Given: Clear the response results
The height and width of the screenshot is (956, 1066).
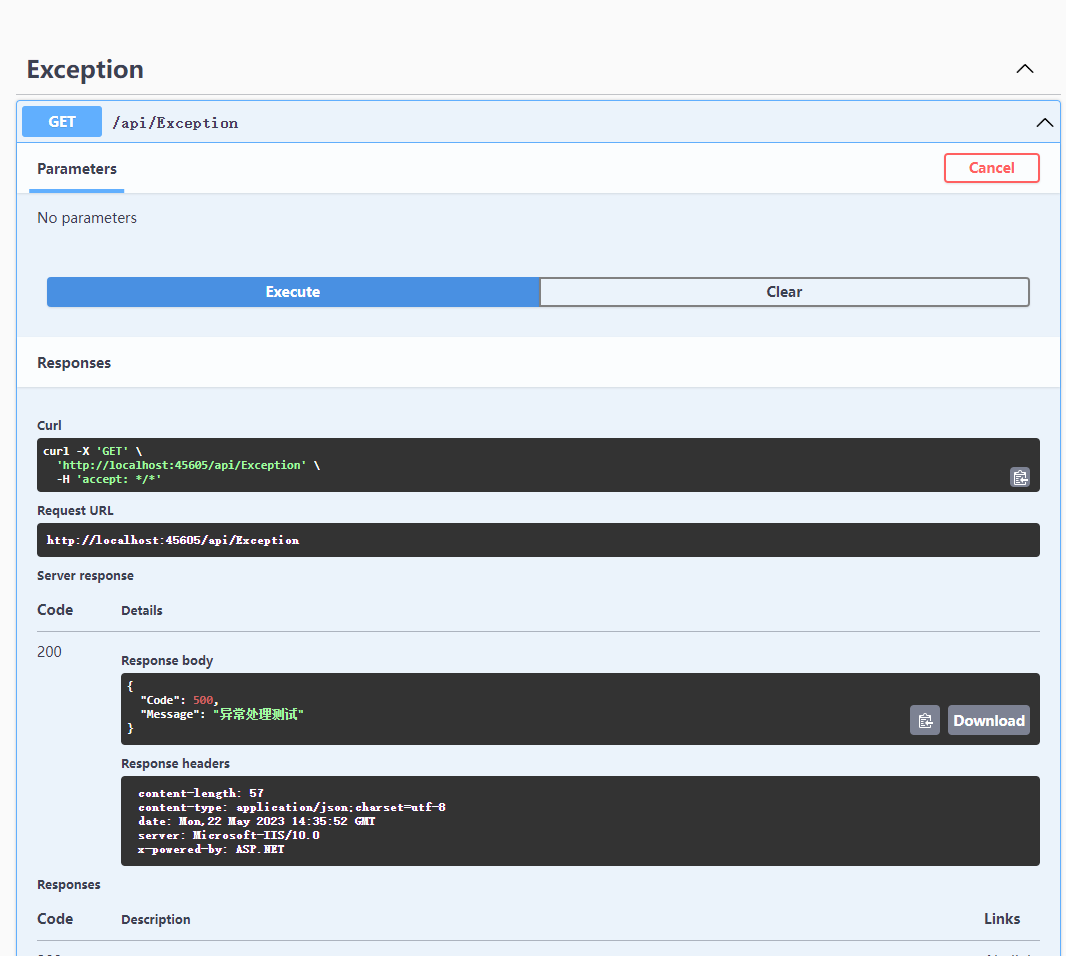Looking at the screenshot, I should pyautogui.click(x=784, y=292).
